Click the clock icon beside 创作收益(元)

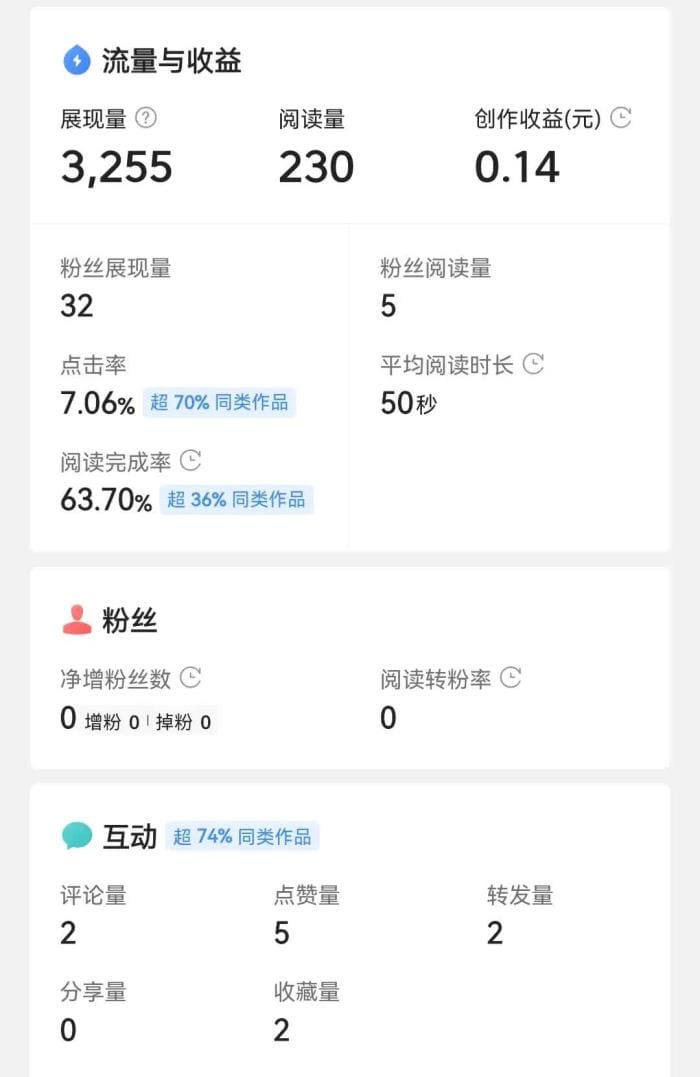point(622,118)
